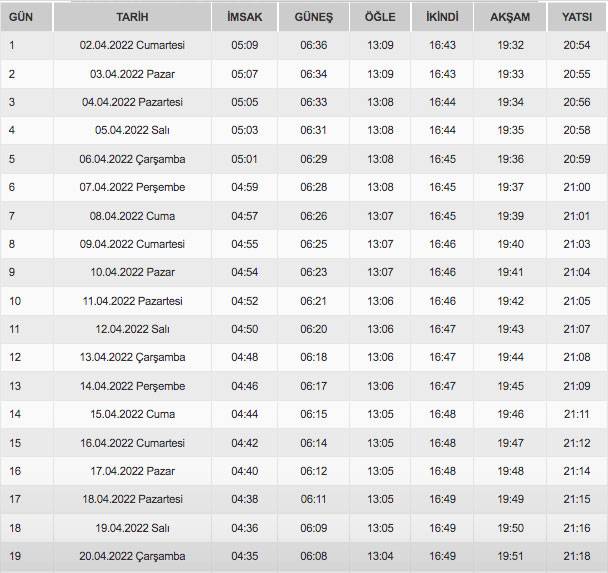Image resolution: width=608 pixels, height=573 pixels.
Task: Click the İKİNDİ column header
Action: pyautogui.click(x=442, y=17)
